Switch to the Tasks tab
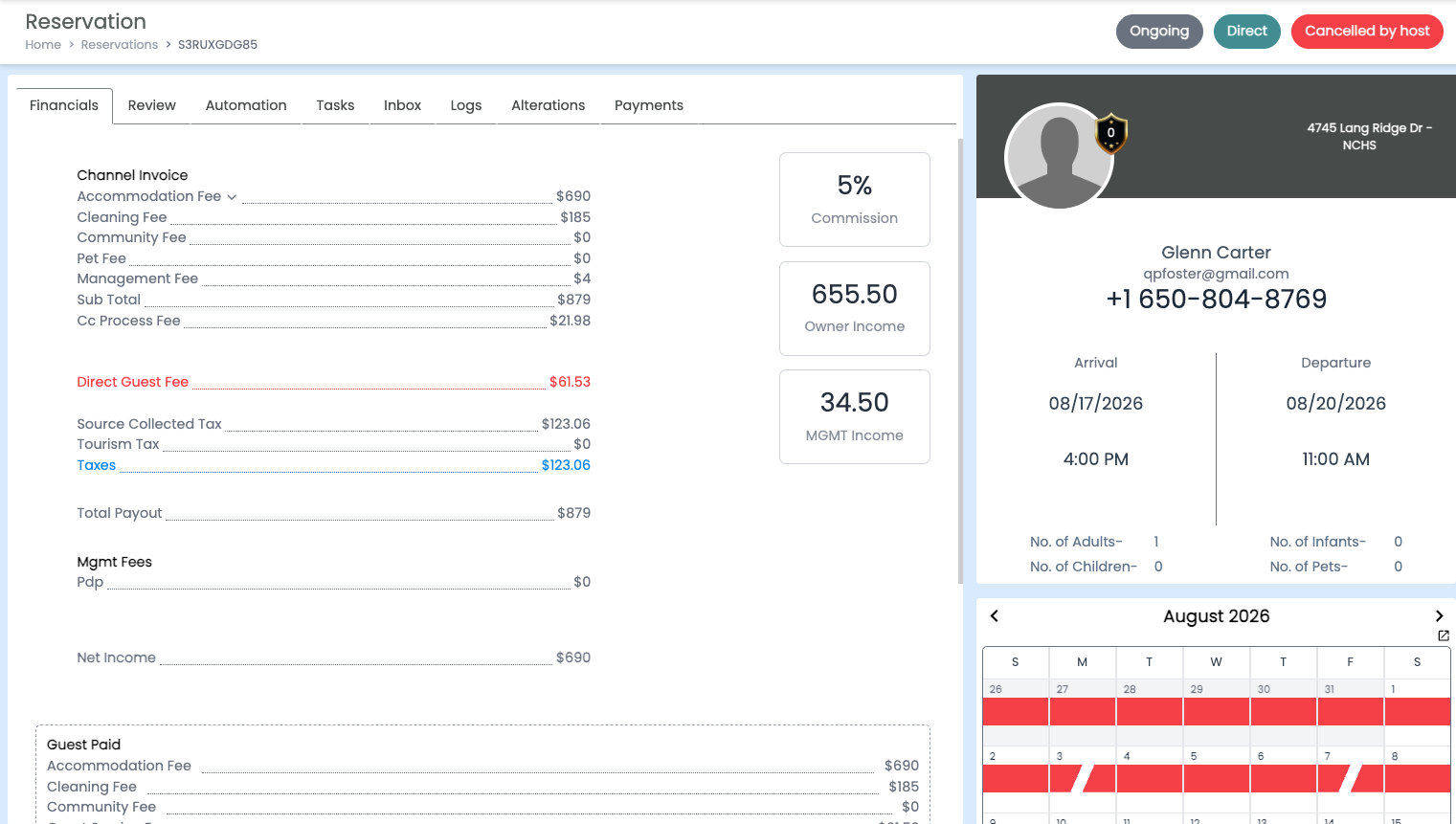1456x824 pixels. pyautogui.click(x=335, y=105)
